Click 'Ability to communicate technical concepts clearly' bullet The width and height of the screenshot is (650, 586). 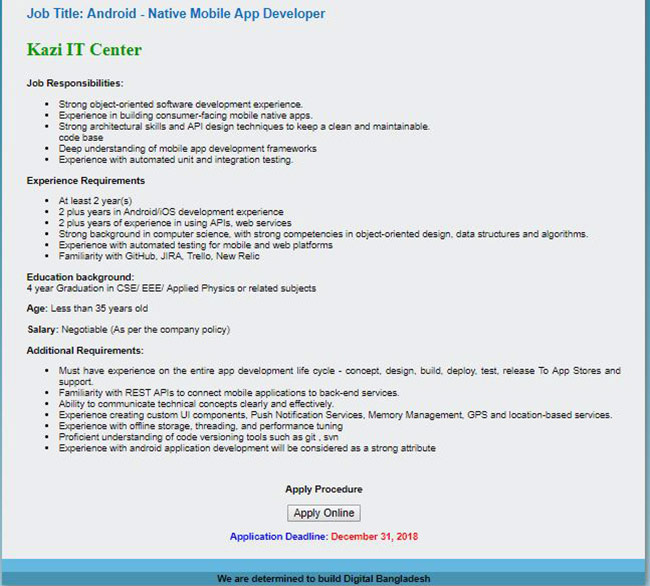click(196, 404)
